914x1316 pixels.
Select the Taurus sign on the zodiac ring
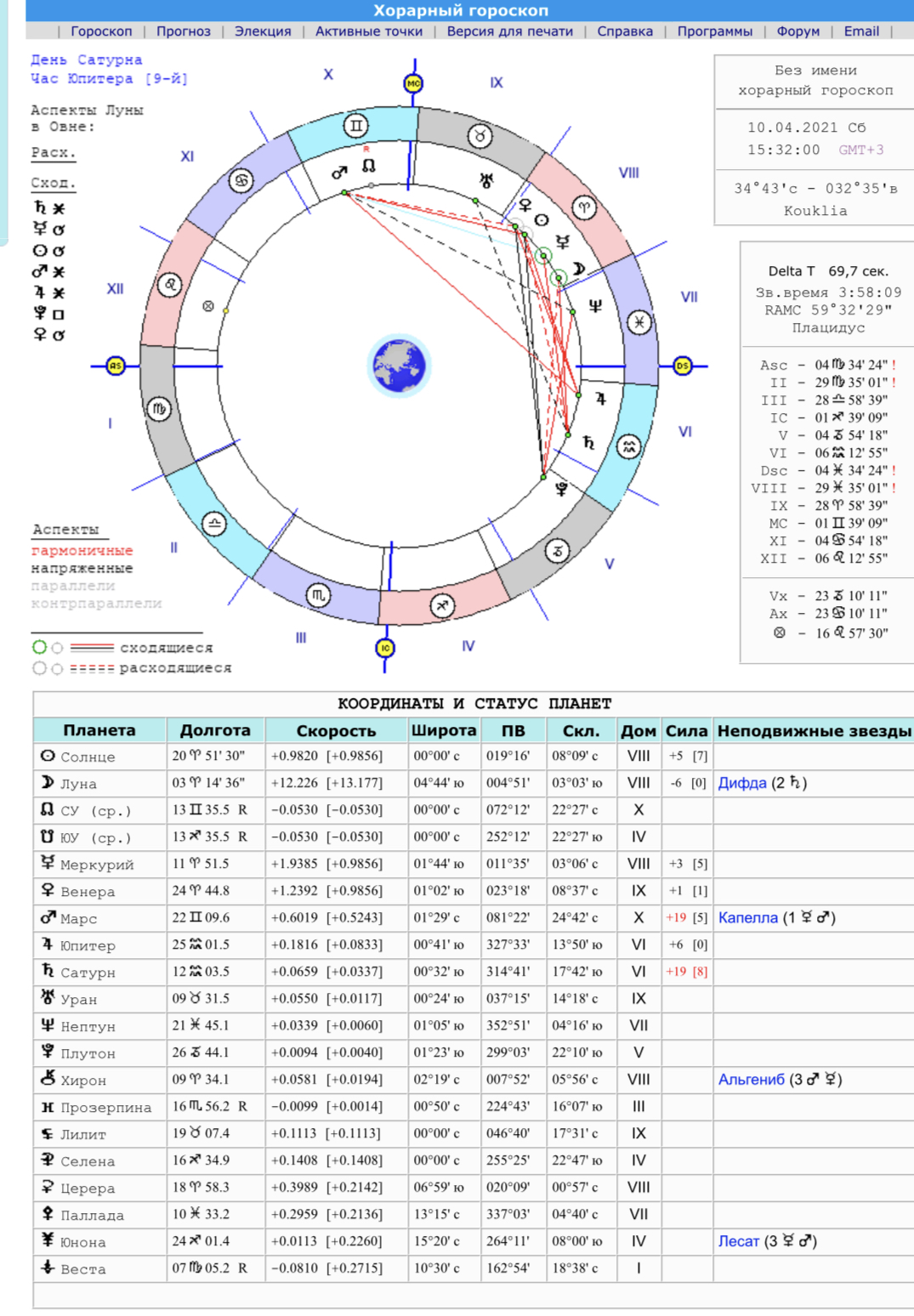pyautogui.click(x=480, y=136)
